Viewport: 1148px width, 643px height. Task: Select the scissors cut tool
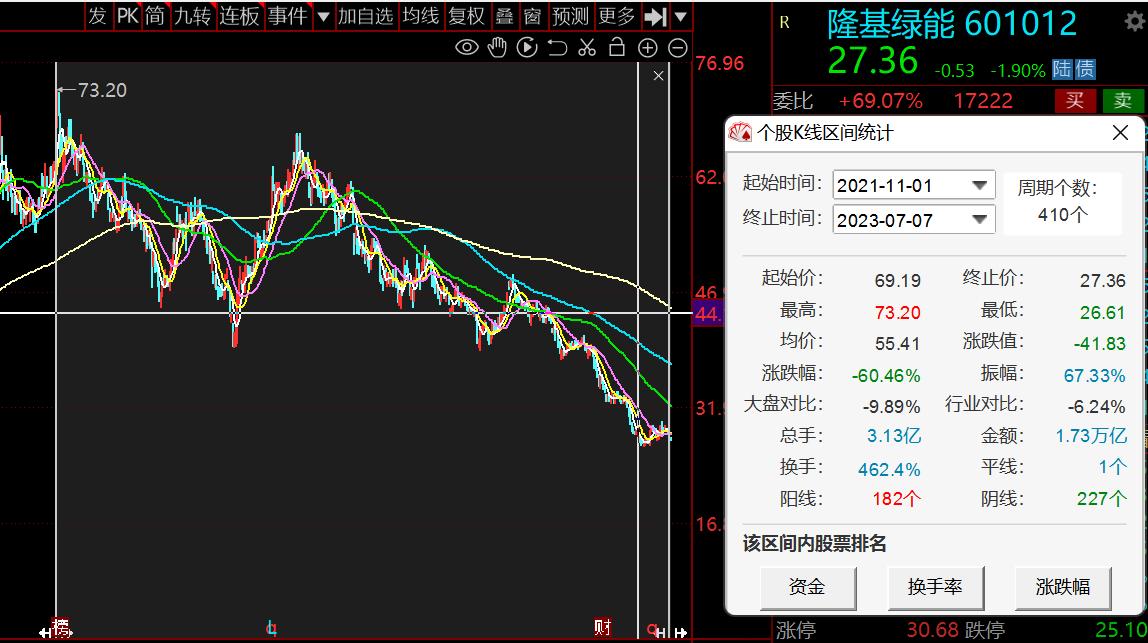click(587, 46)
